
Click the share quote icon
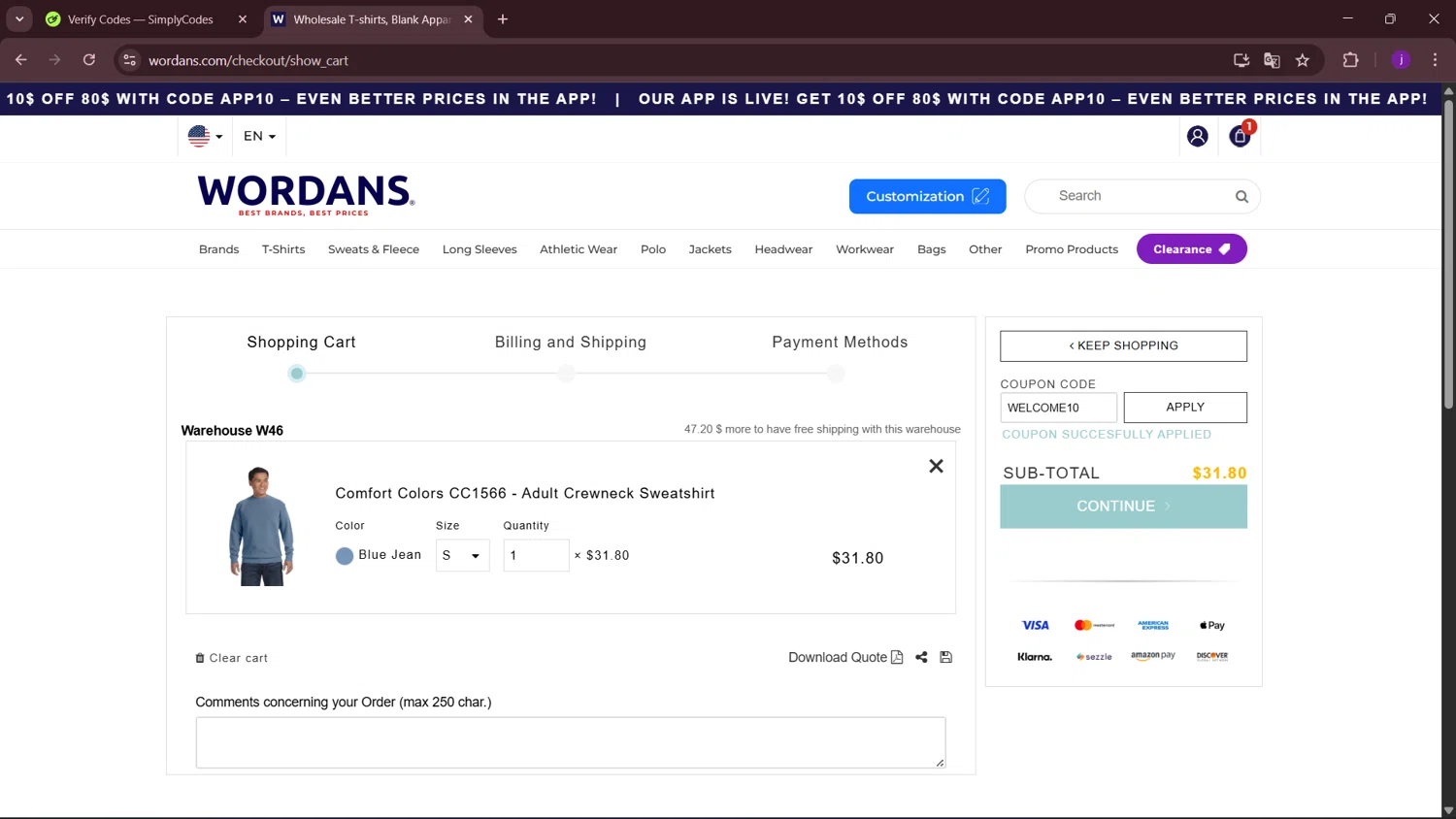click(x=921, y=658)
